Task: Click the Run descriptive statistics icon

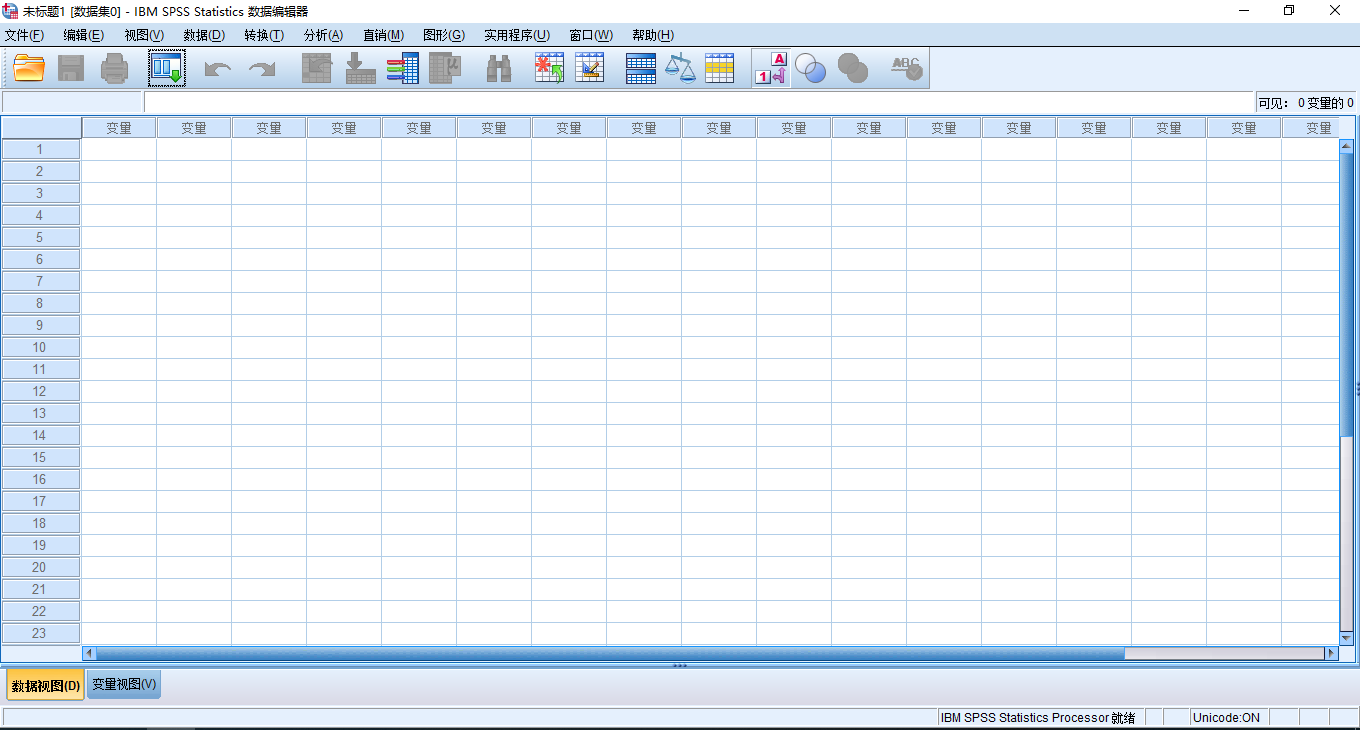Action: pyautogui.click(x=445, y=68)
